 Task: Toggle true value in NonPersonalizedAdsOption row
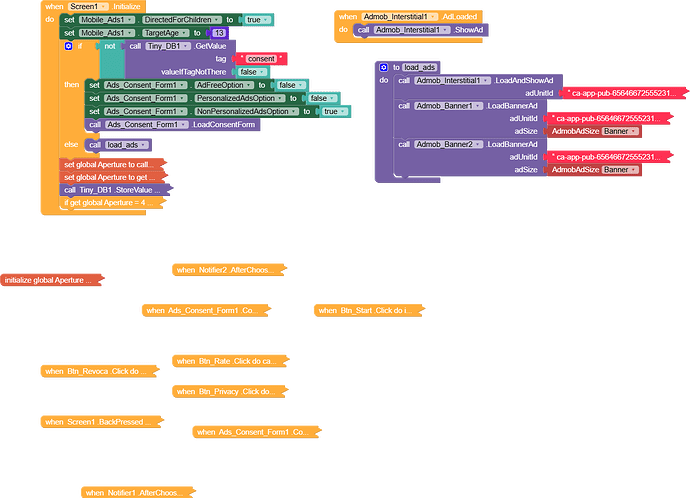(x=334, y=112)
